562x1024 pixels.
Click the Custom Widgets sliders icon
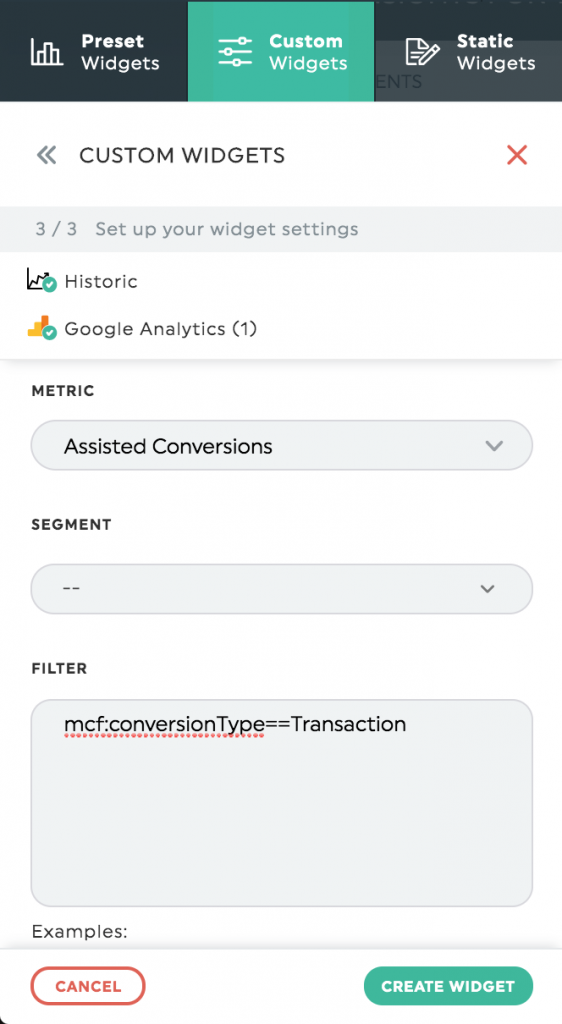235,52
